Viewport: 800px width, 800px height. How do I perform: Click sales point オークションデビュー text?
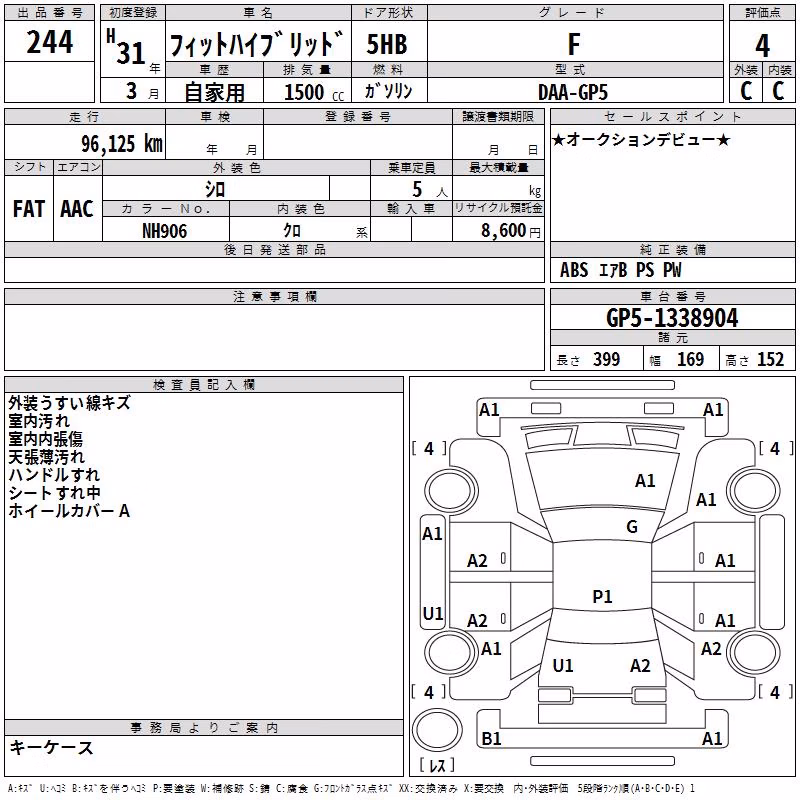point(641,139)
